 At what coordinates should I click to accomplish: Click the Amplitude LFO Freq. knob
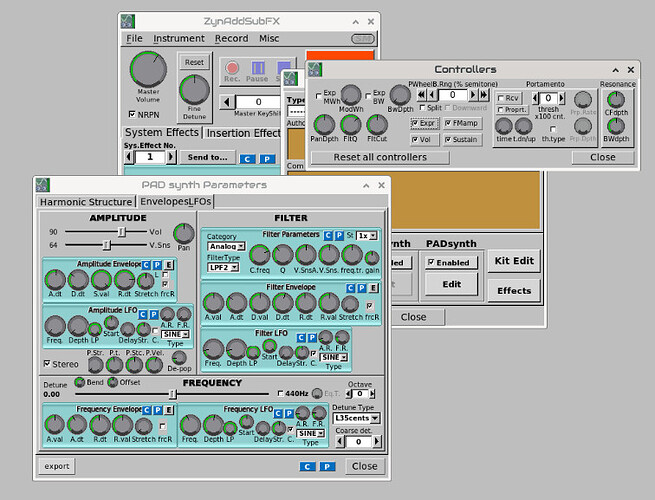tap(55, 326)
